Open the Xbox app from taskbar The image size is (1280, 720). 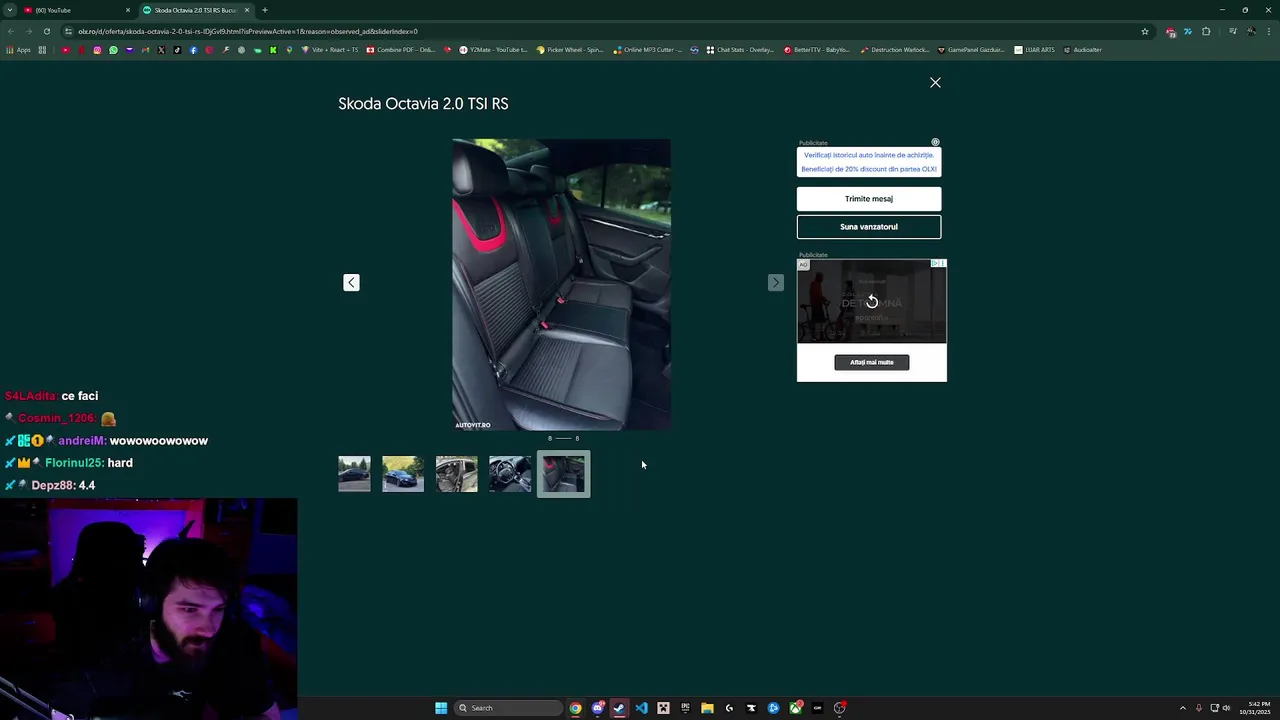pos(795,708)
